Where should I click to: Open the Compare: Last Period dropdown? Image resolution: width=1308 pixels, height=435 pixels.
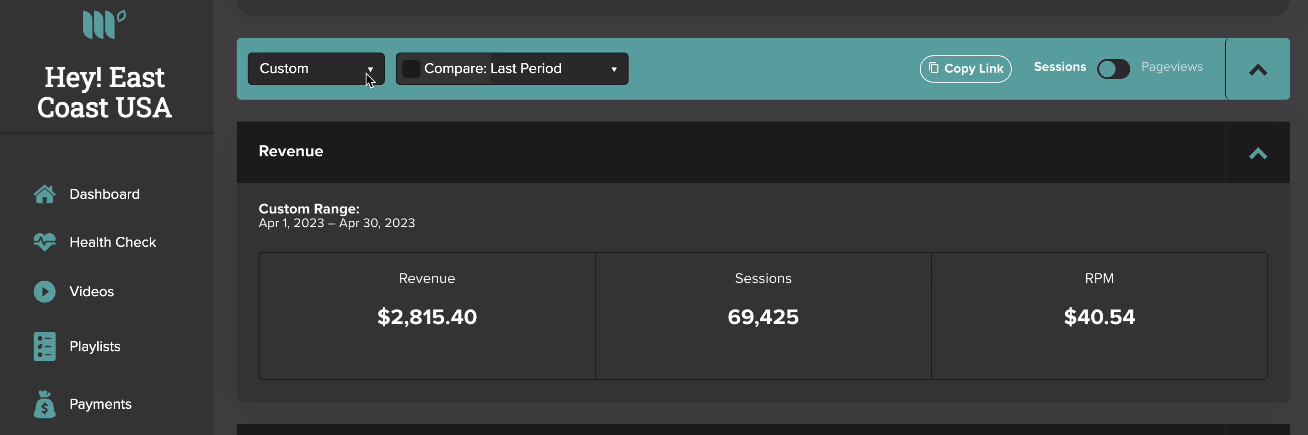pos(512,69)
